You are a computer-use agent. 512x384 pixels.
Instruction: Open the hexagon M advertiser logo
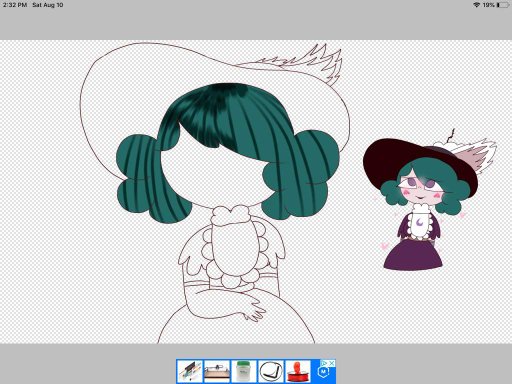(323, 372)
